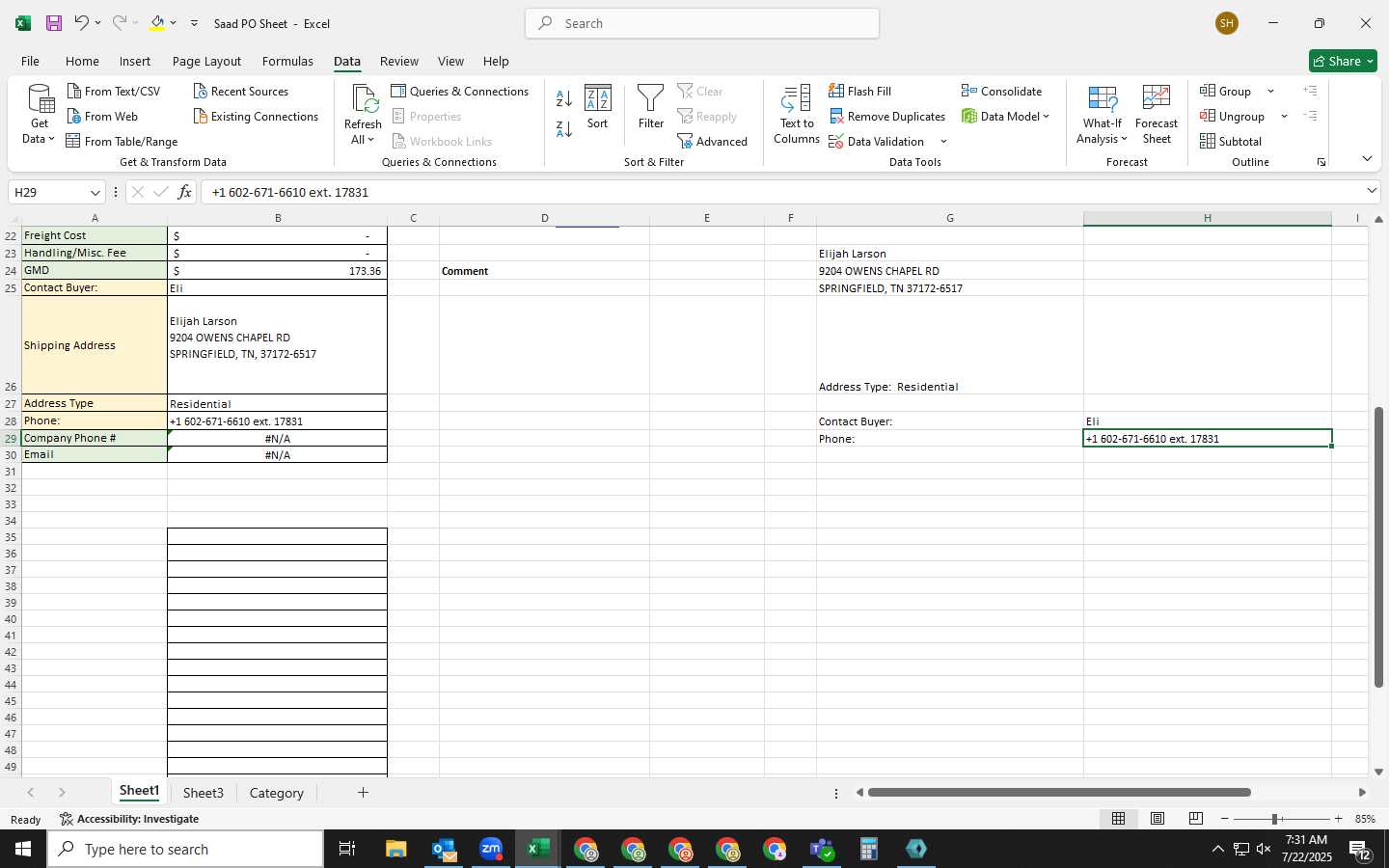Toggle the Filter funnel button
The height and width of the screenshot is (868, 1389).
[x=651, y=107]
